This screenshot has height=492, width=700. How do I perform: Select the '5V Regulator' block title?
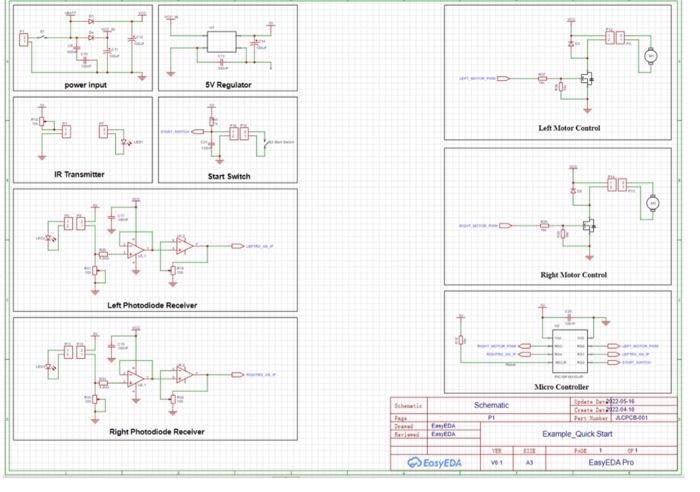(x=228, y=85)
